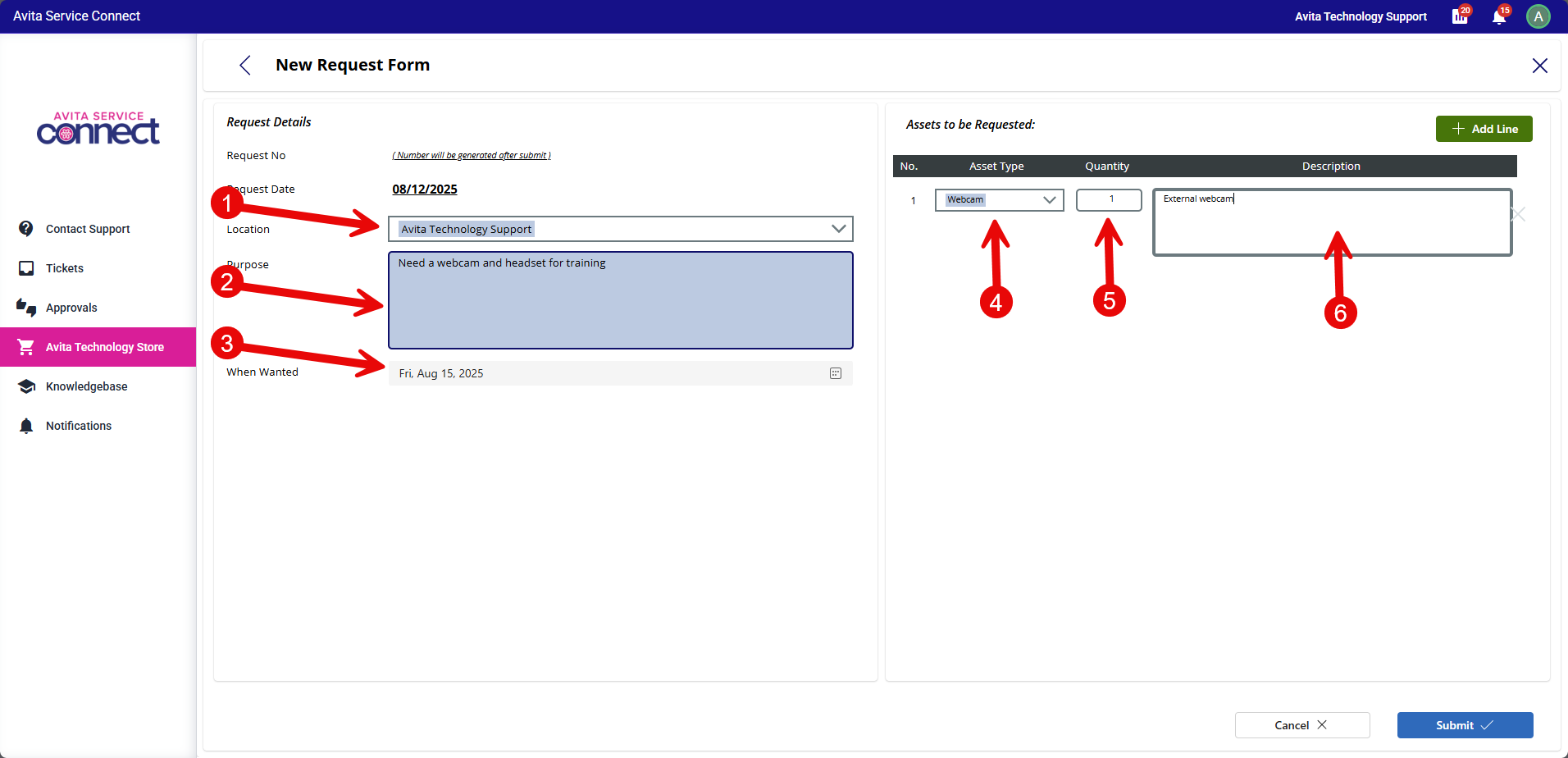Image resolution: width=1568 pixels, height=758 pixels.
Task: Open Tickets from the sidebar
Action: point(98,268)
